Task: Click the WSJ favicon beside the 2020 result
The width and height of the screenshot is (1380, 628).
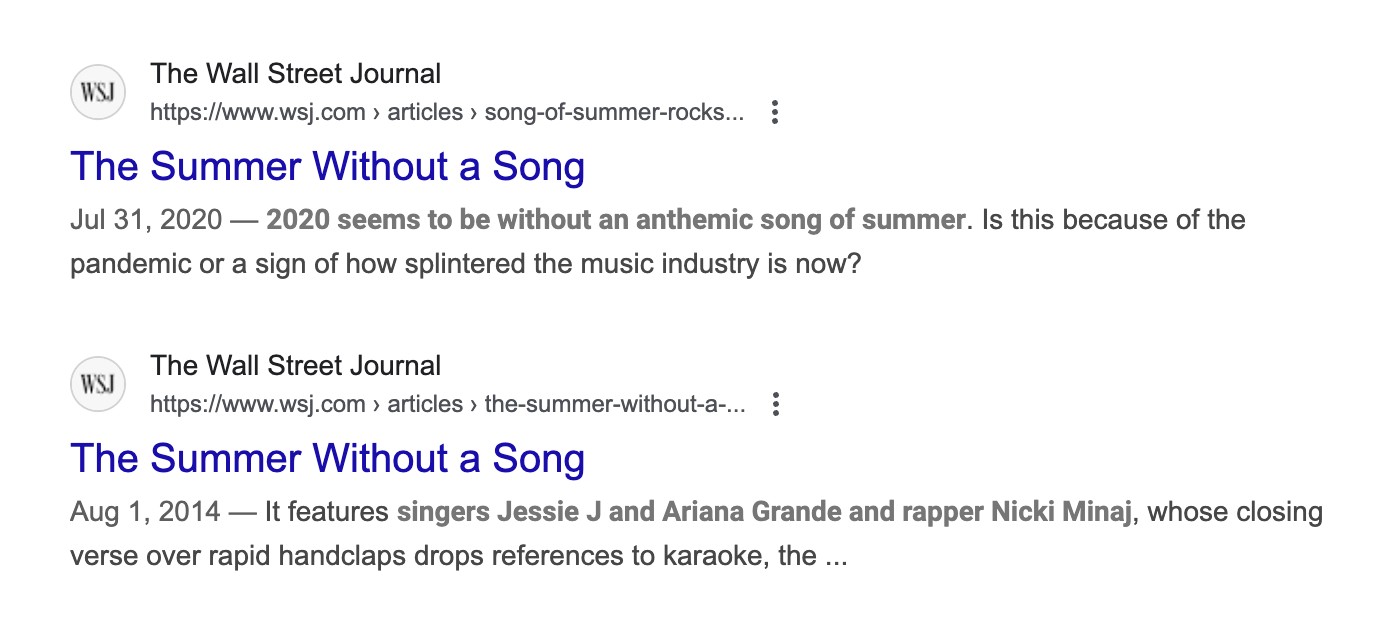Action: coord(98,92)
